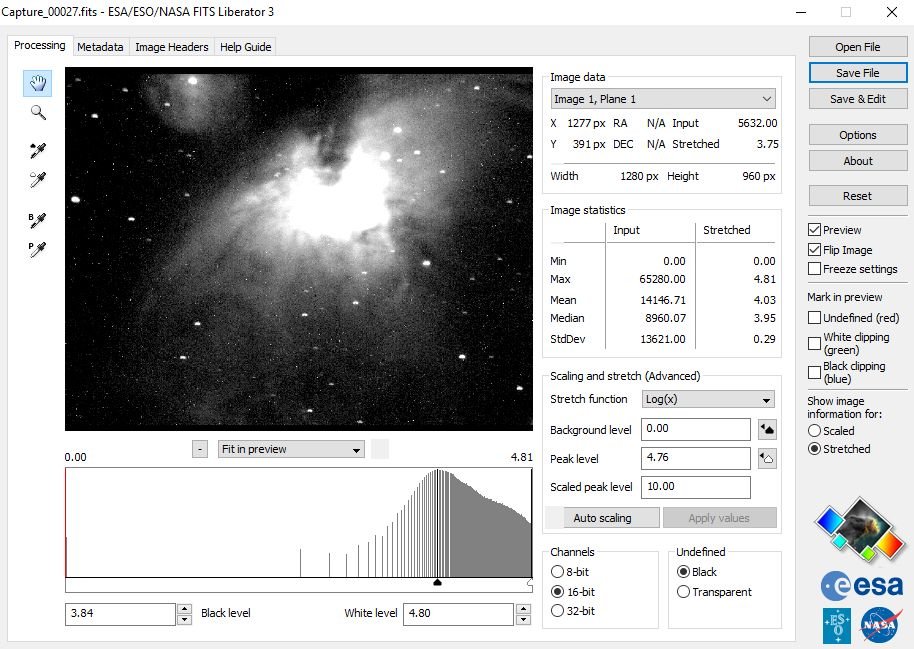Open the Options dialog
The image size is (914, 649).
857,135
